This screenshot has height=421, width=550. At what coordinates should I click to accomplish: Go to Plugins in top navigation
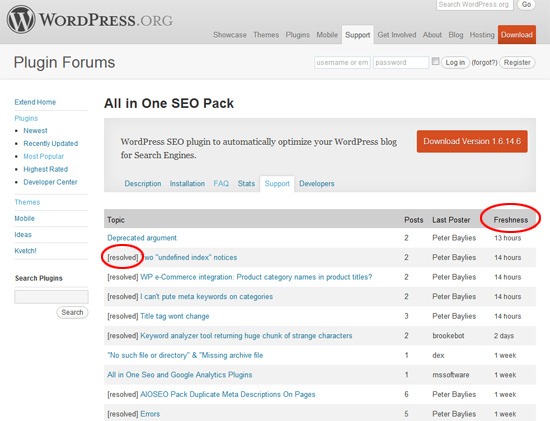coord(297,35)
